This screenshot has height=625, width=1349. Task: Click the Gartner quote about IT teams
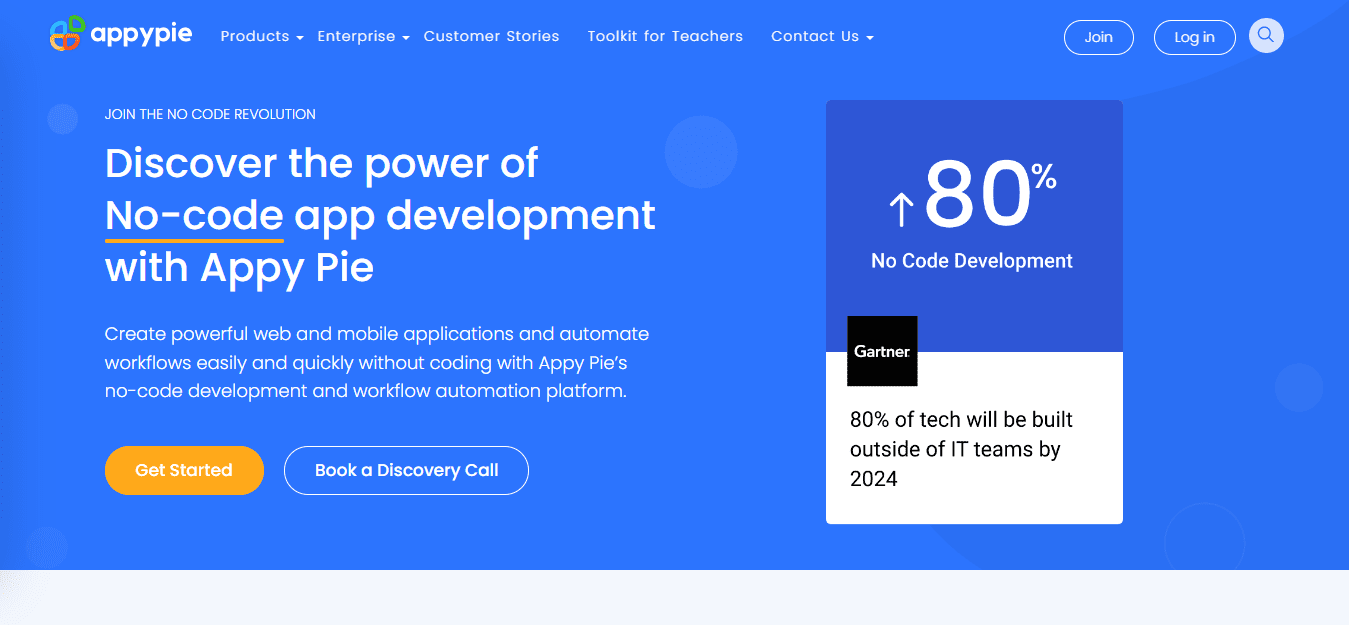[x=961, y=449]
